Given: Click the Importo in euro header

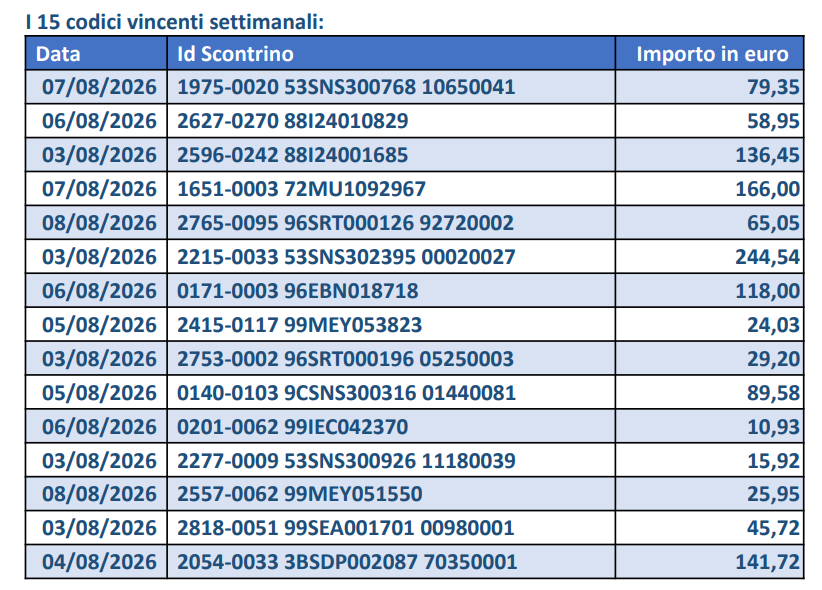Looking at the screenshot, I should tap(712, 54).
